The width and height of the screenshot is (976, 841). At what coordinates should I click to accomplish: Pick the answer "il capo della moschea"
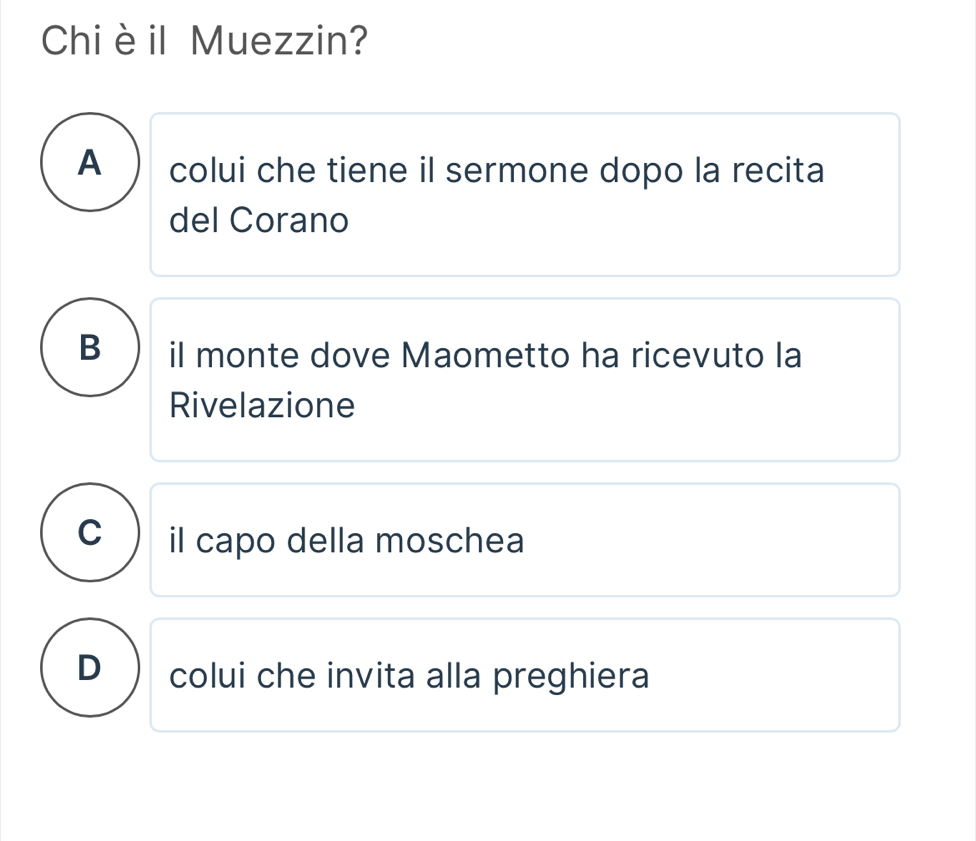pos(525,540)
